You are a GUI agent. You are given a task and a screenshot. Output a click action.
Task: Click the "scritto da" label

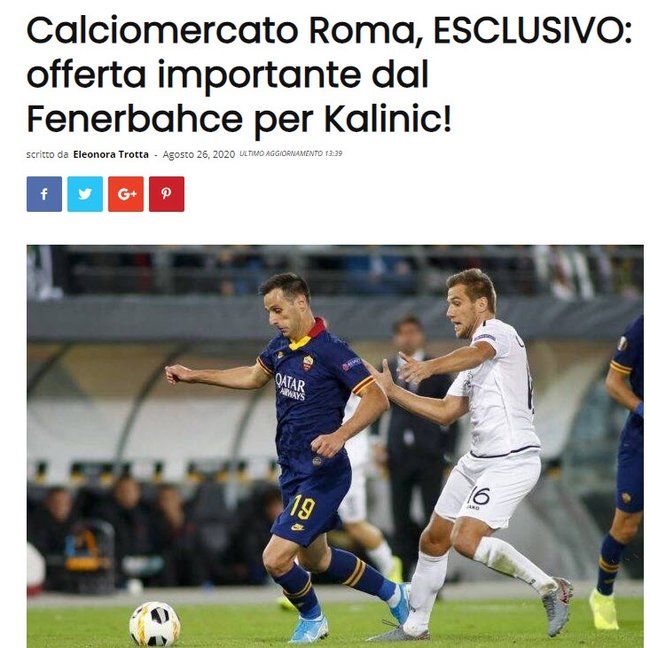click(x=47, y=154)
